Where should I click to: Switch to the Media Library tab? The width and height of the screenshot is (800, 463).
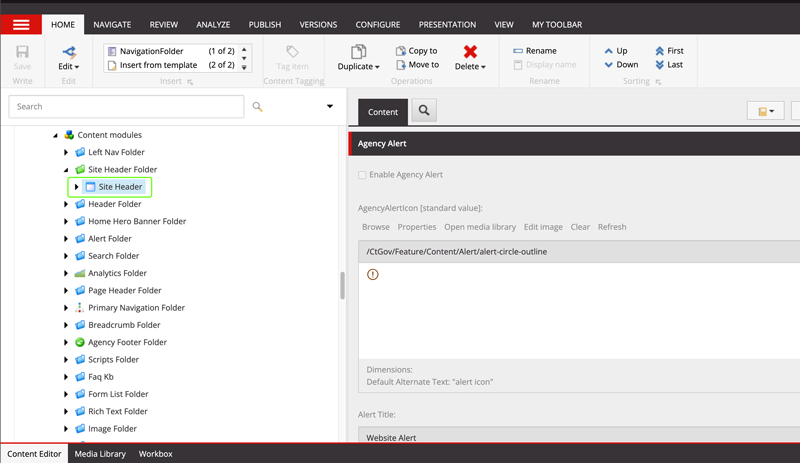pos(100,454)
